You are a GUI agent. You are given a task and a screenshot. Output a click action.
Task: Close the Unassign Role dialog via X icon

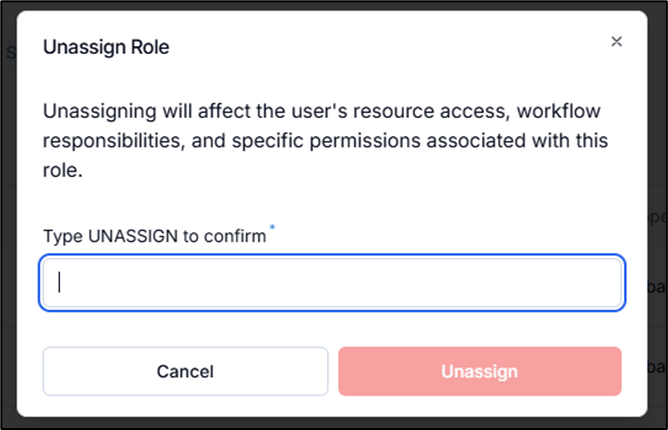coord(616,42)
